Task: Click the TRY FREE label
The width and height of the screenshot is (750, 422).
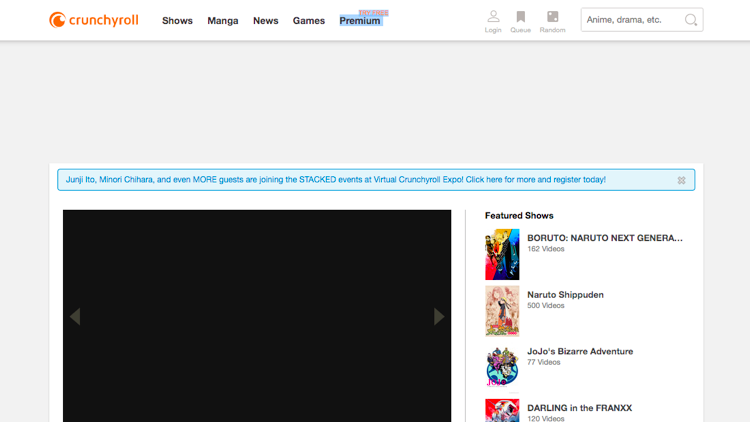Action: point(374,13)
